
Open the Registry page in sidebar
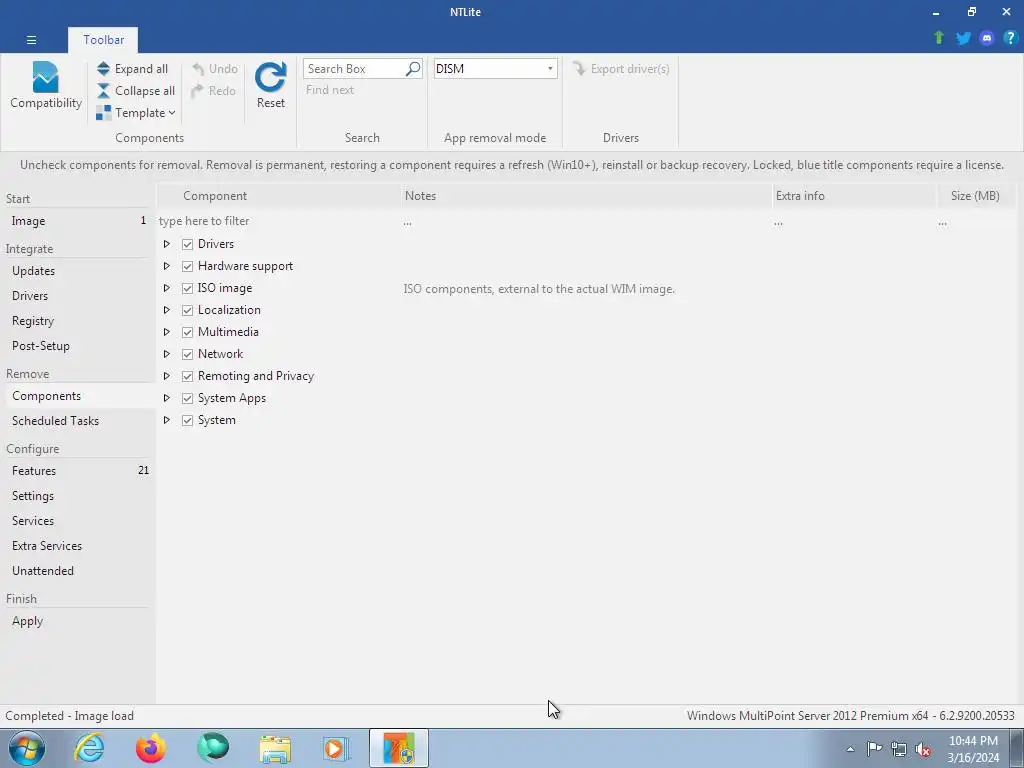pyautogui.click(x=77, y=321)
